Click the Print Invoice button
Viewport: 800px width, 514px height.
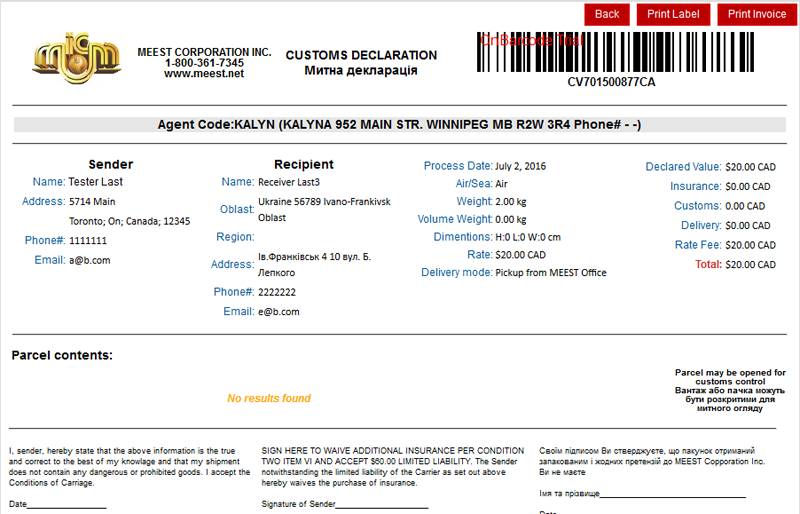pyautogui.click(x=757, y=14)
